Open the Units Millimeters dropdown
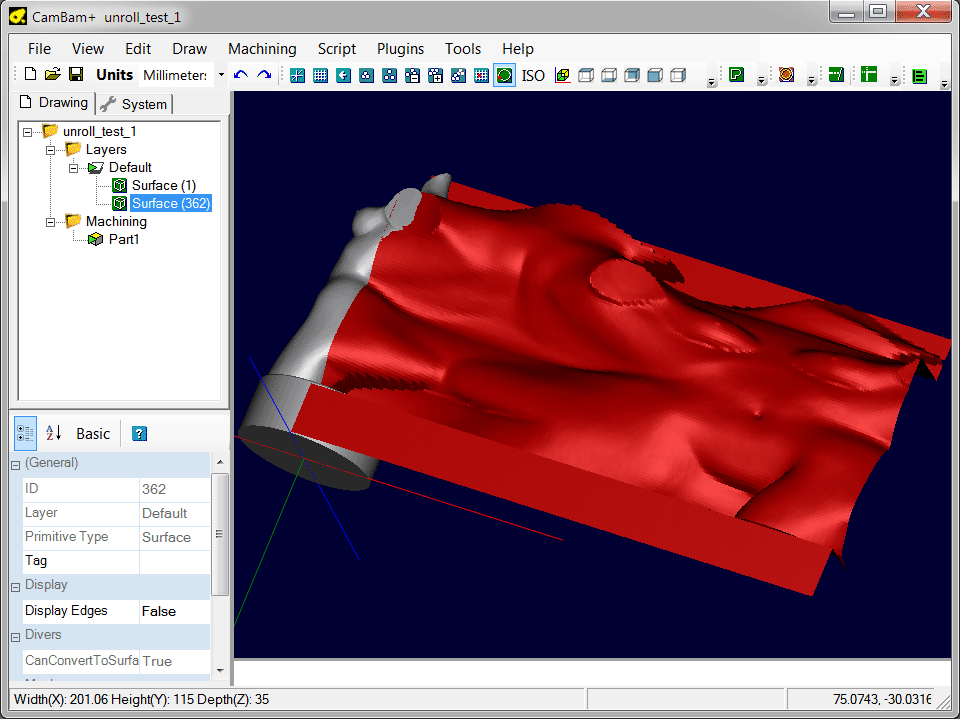Viewport: 960px width, 719px height. click(221, 75)
